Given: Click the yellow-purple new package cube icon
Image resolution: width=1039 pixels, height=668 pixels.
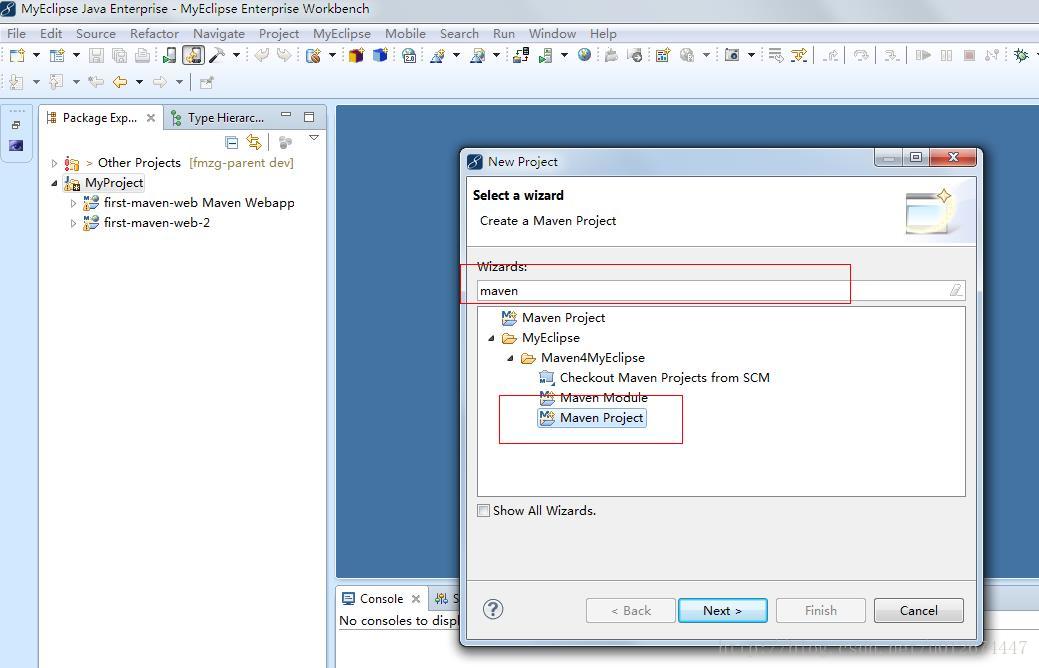Looking at the screenshot, I should pos(356,56).
